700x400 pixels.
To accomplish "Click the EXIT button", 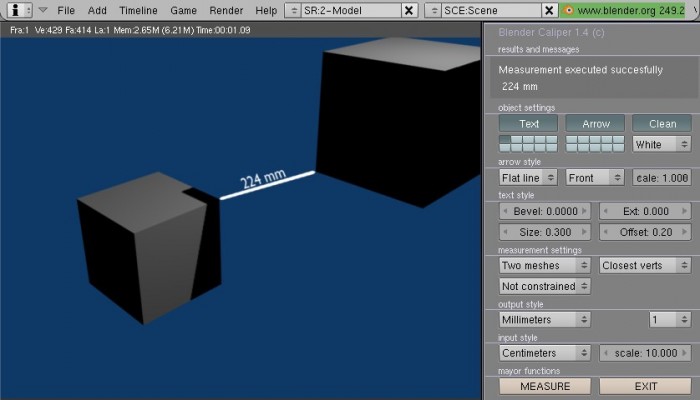I will coord(645,386).
